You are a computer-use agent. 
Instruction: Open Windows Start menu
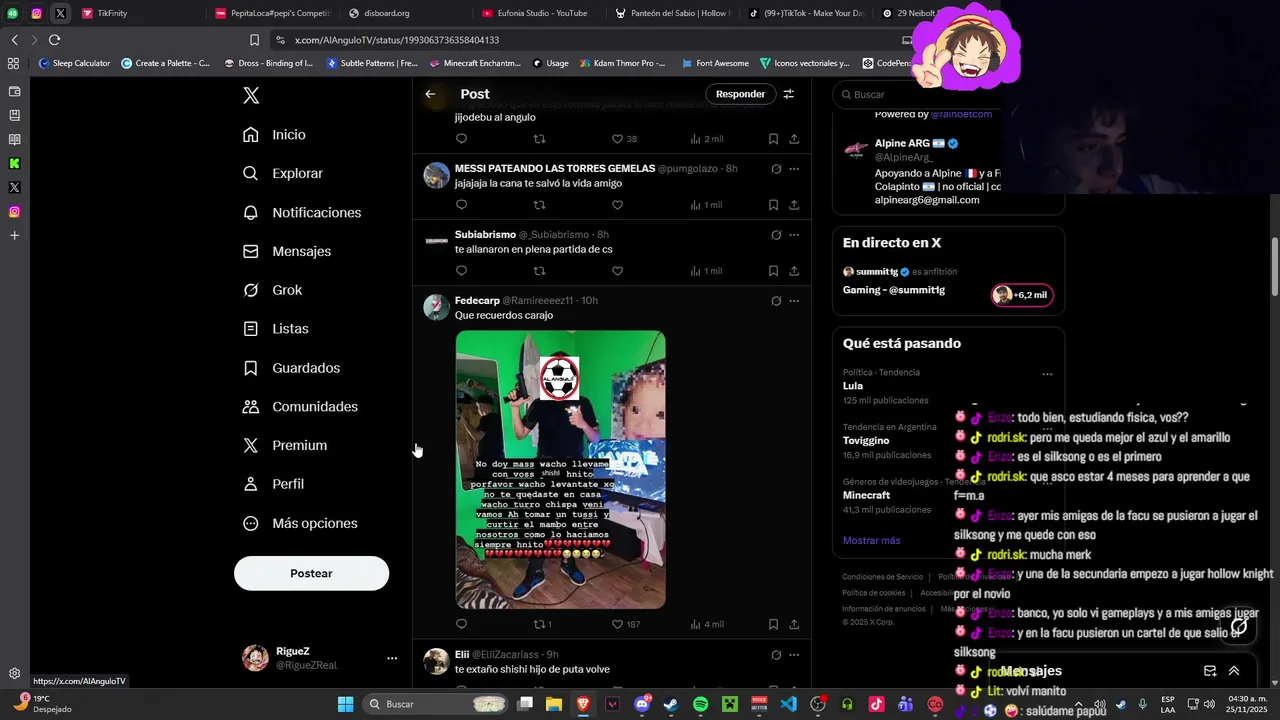(345, 704)
